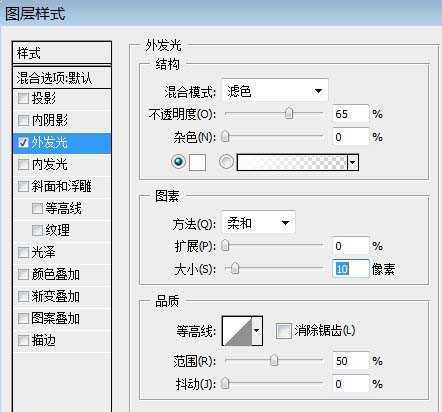442x412 pixels.
Task: Open the 等高线 contour picker arrow
Action: coord(257,331)
